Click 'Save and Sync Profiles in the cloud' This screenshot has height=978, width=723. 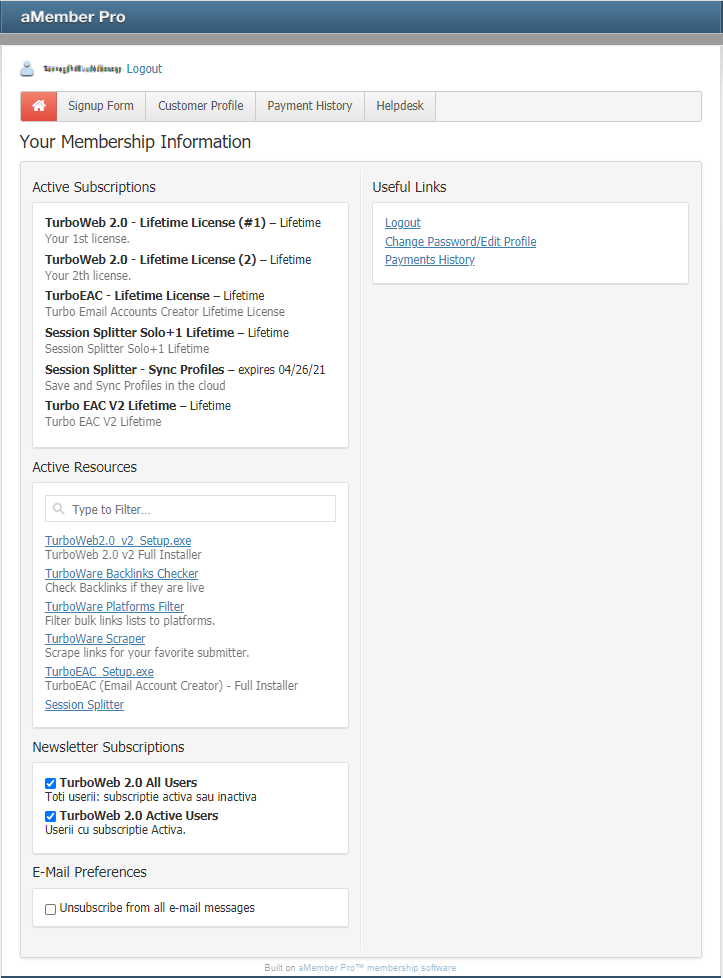(135, 385)
